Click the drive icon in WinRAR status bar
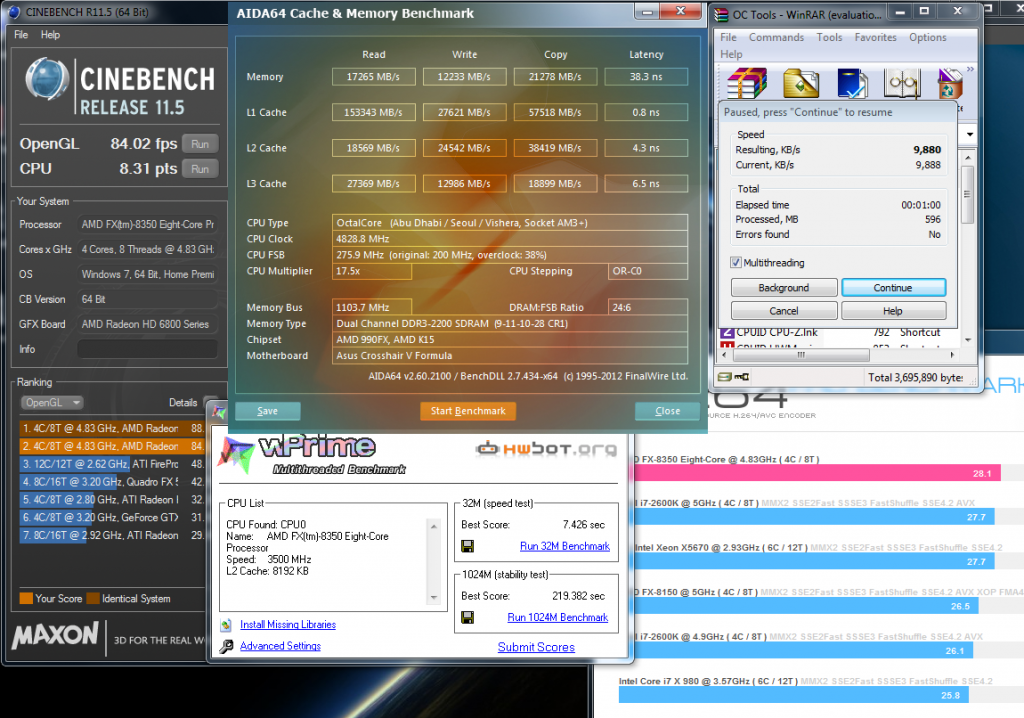This screenshot has height=718, width=1024. click(724, 377)
